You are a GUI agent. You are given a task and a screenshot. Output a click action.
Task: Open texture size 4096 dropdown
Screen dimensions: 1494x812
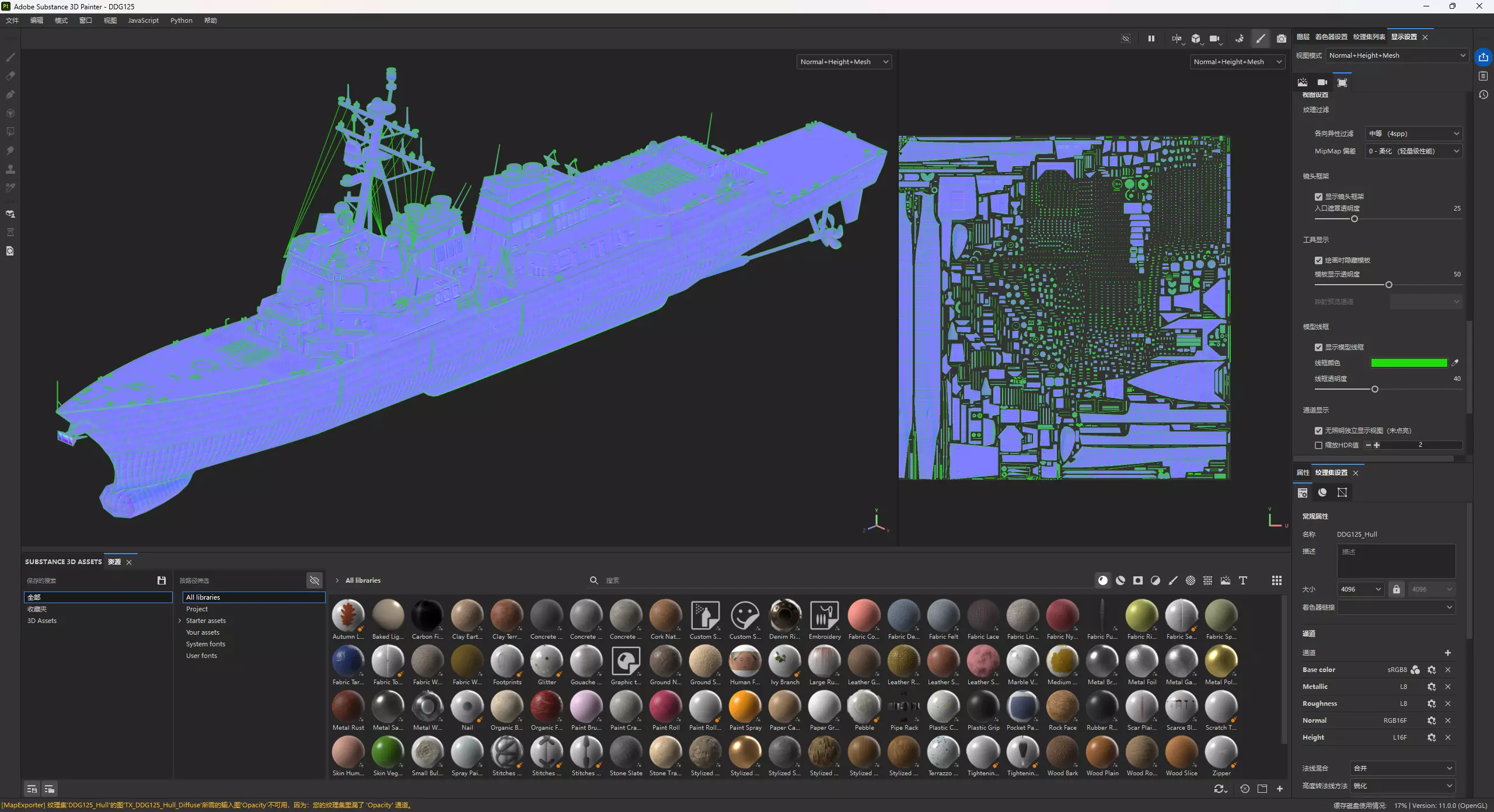point(1360,589)
